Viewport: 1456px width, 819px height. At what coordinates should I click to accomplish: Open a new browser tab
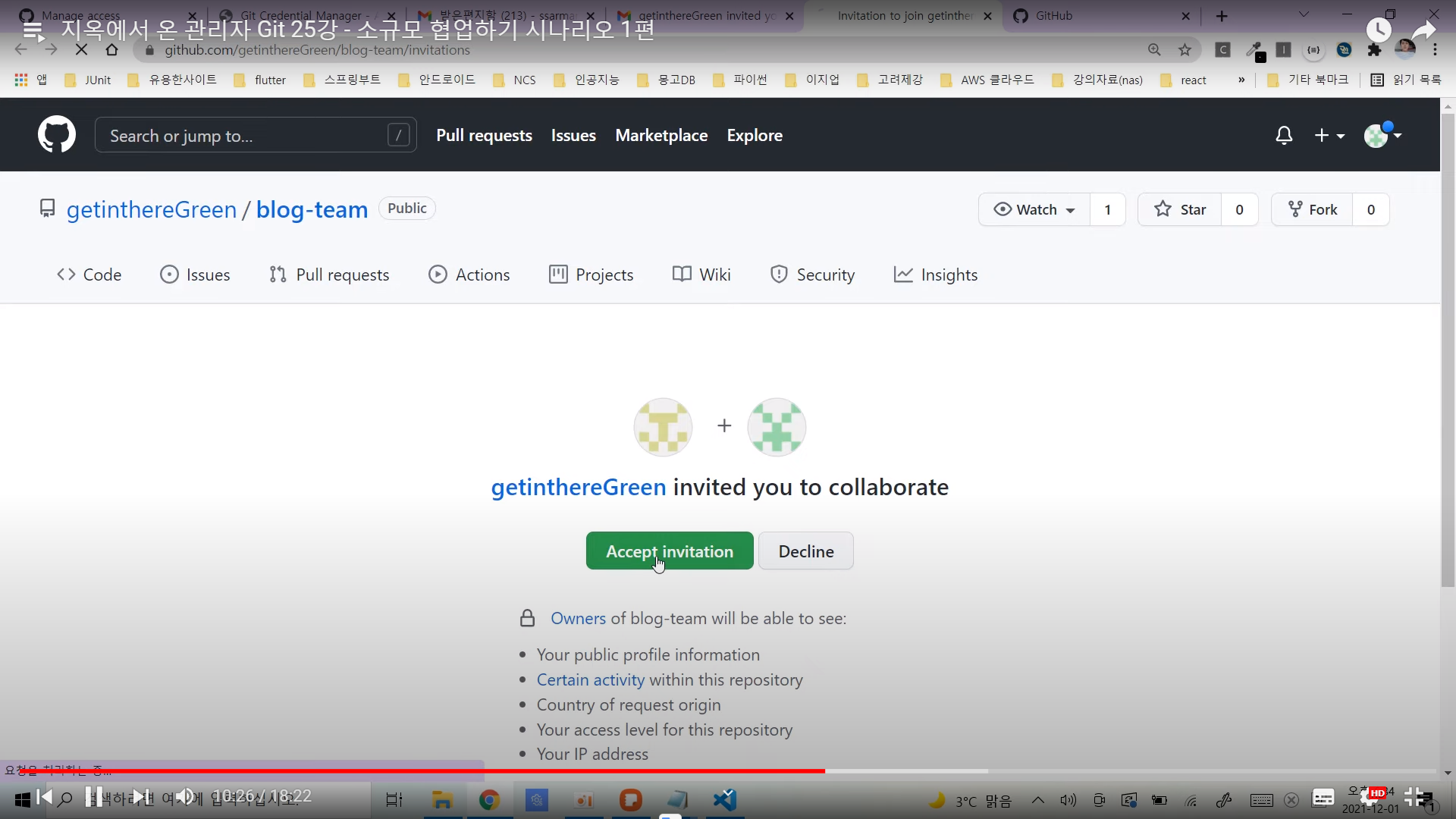pyautogui.click(x=1222, y=16)
